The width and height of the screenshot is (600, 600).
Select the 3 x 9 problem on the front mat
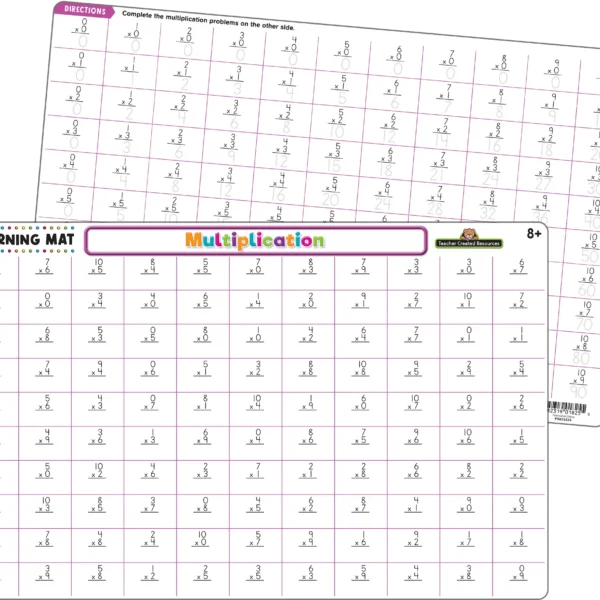(45, 573)
